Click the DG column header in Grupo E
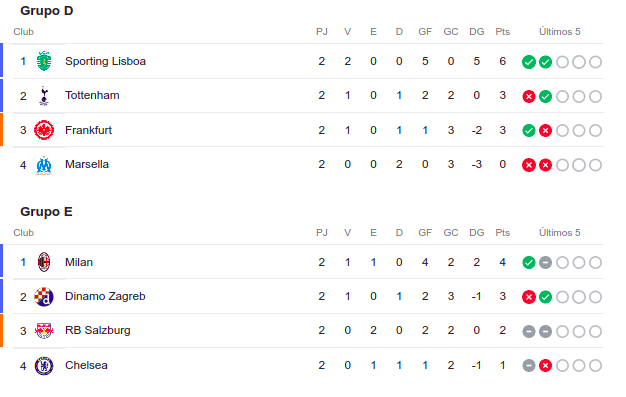Image resolution: width=626 pixels, height=397 pixels. (477, 232)
